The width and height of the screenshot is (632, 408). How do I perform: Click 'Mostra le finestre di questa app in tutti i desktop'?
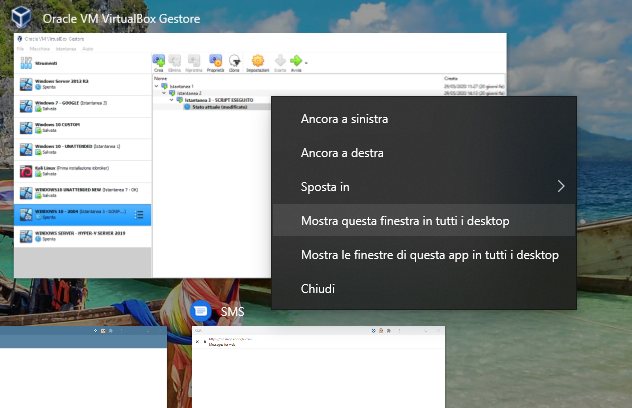[x=424, y=255]
